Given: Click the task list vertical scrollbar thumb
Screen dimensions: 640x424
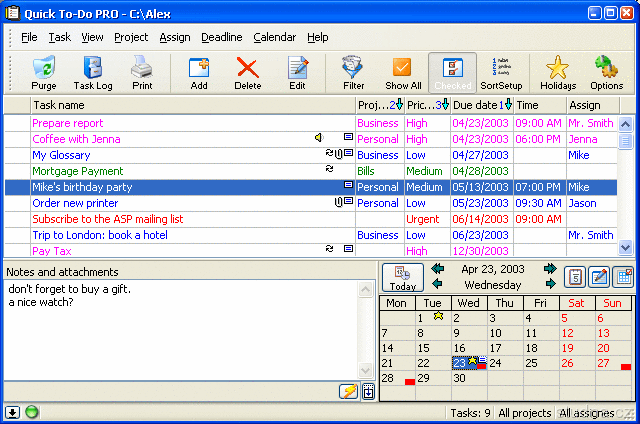Looking at the screenshot, I should click(x=626, y=142).
